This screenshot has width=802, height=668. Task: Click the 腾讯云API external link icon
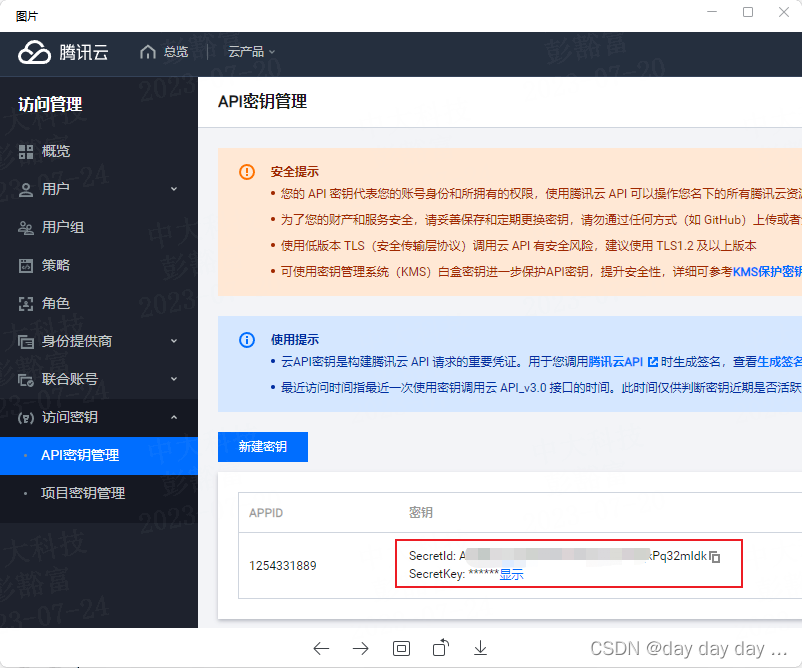[653, 362]
